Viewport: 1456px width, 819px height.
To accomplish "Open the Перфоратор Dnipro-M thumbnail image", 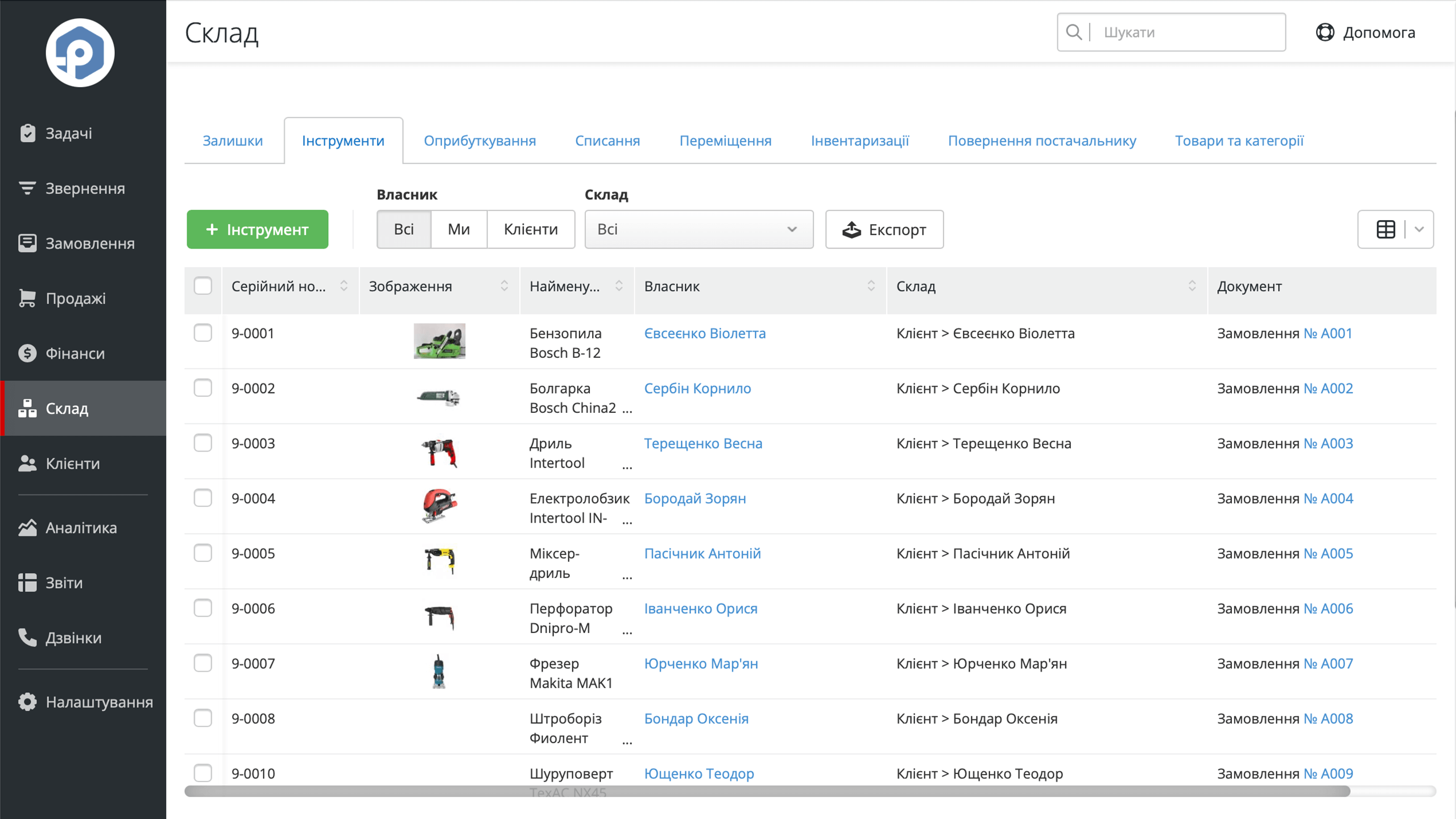I will [439, 618].
